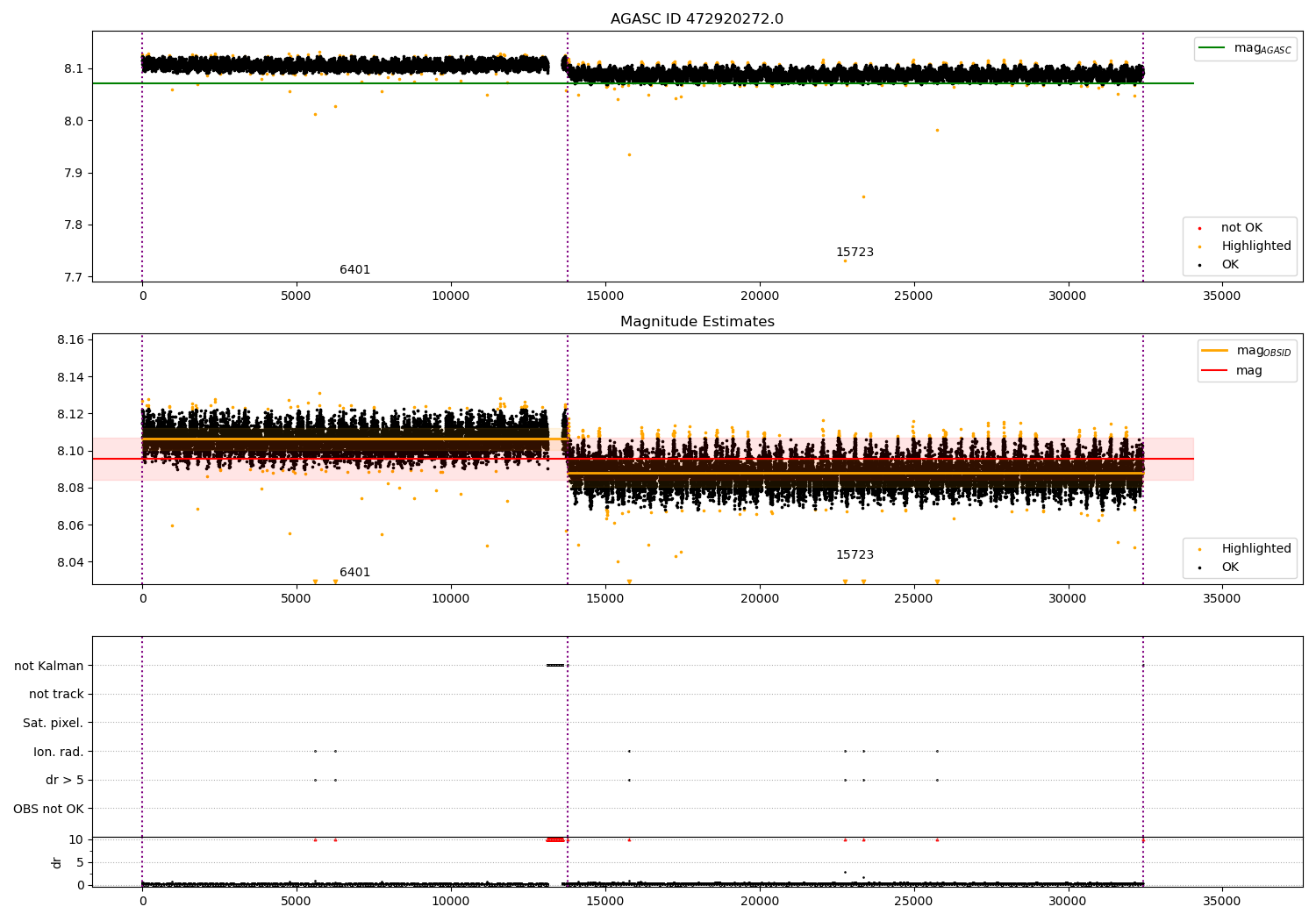Image resolution: width=1316 pixels, height=921 pixels.
Task: Click the 'dr > 5' row label
Action: pyautogui.click(x=65, y=781)
